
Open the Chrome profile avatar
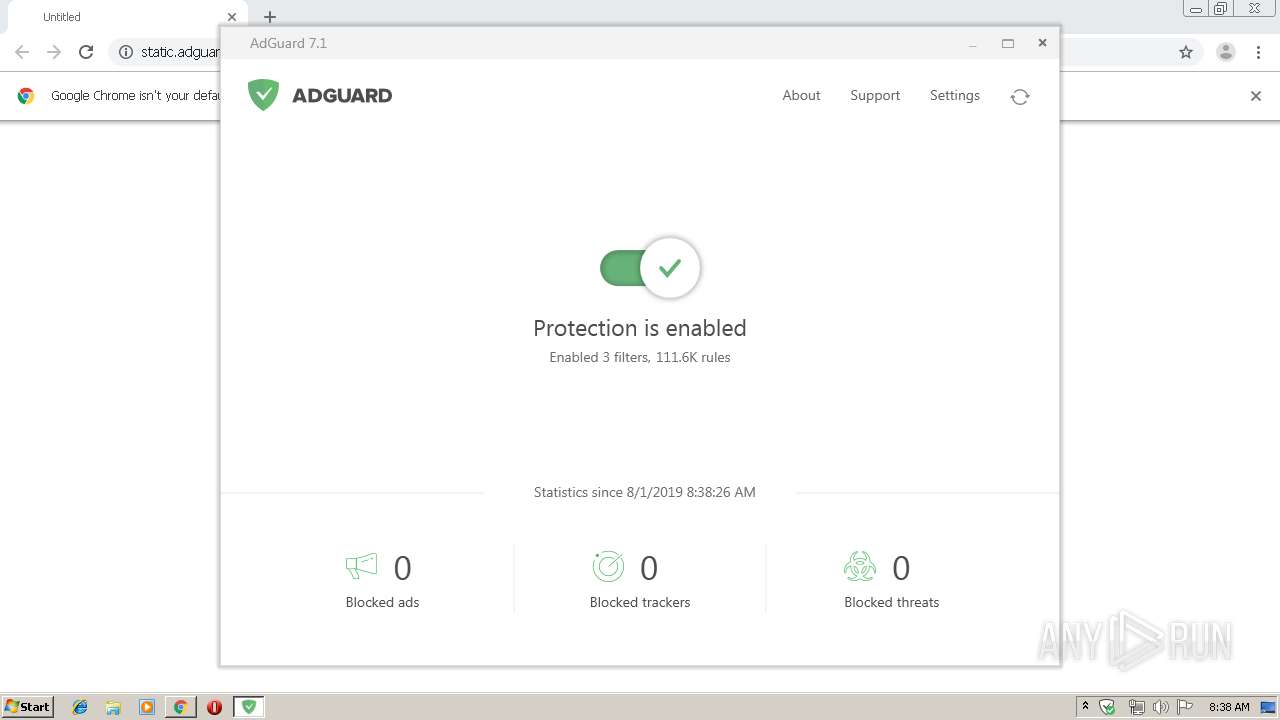tap(1226, 52)
